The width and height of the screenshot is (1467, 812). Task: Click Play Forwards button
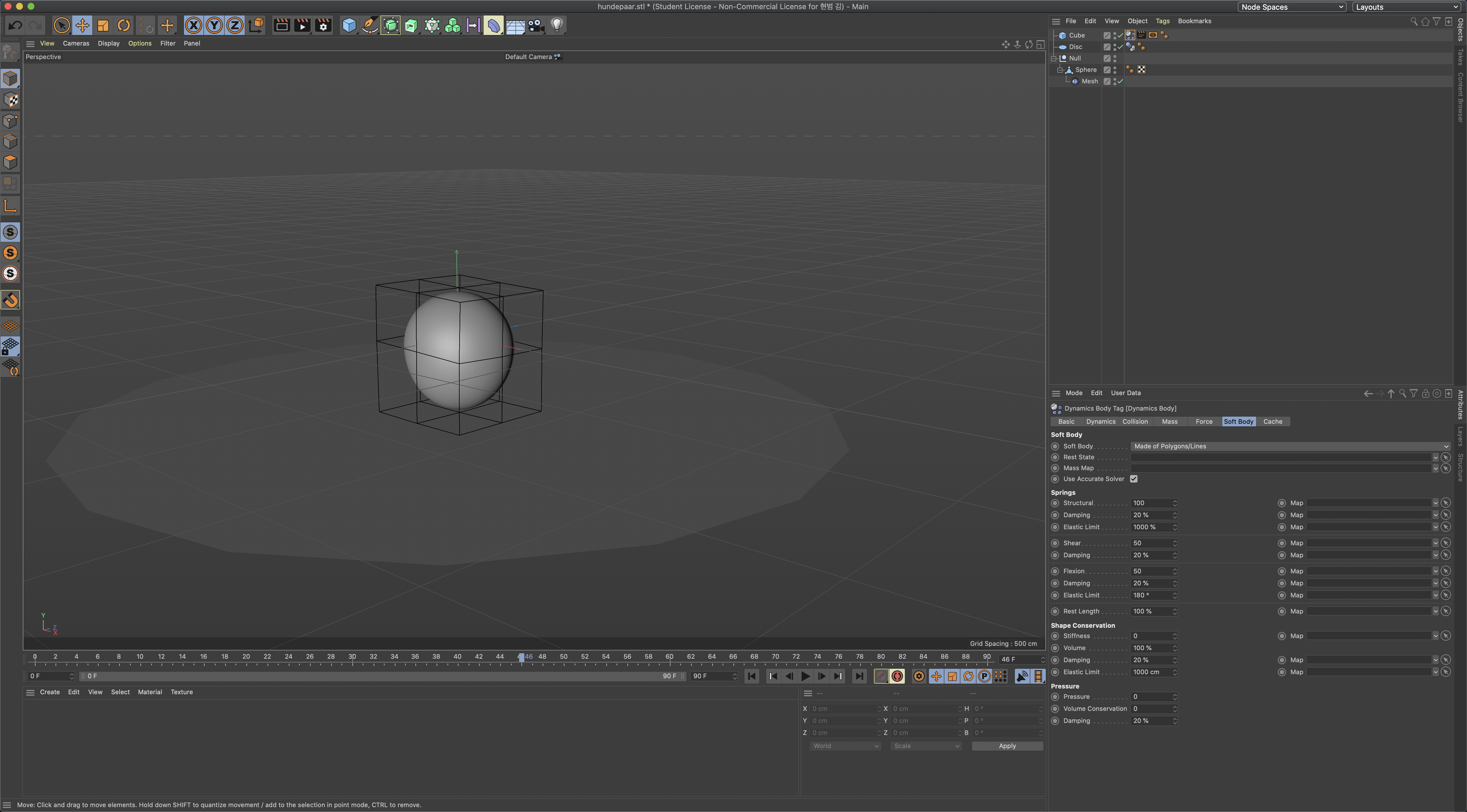click(805, 676)
